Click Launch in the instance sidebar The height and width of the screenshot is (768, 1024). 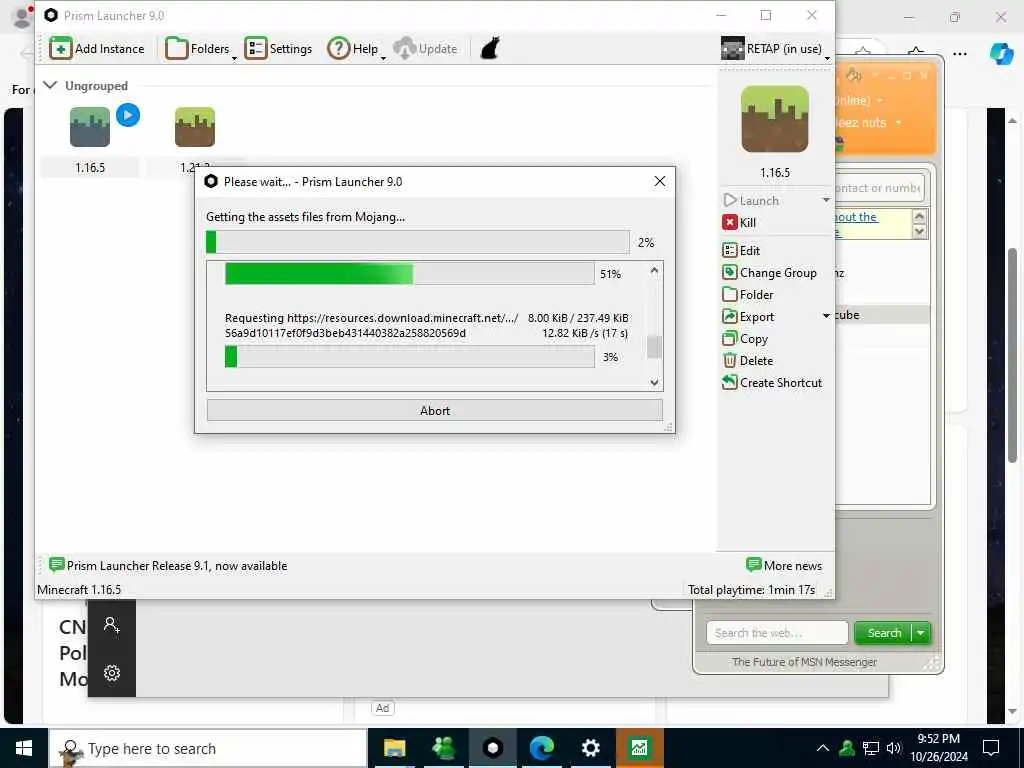(x=751, y=200)
